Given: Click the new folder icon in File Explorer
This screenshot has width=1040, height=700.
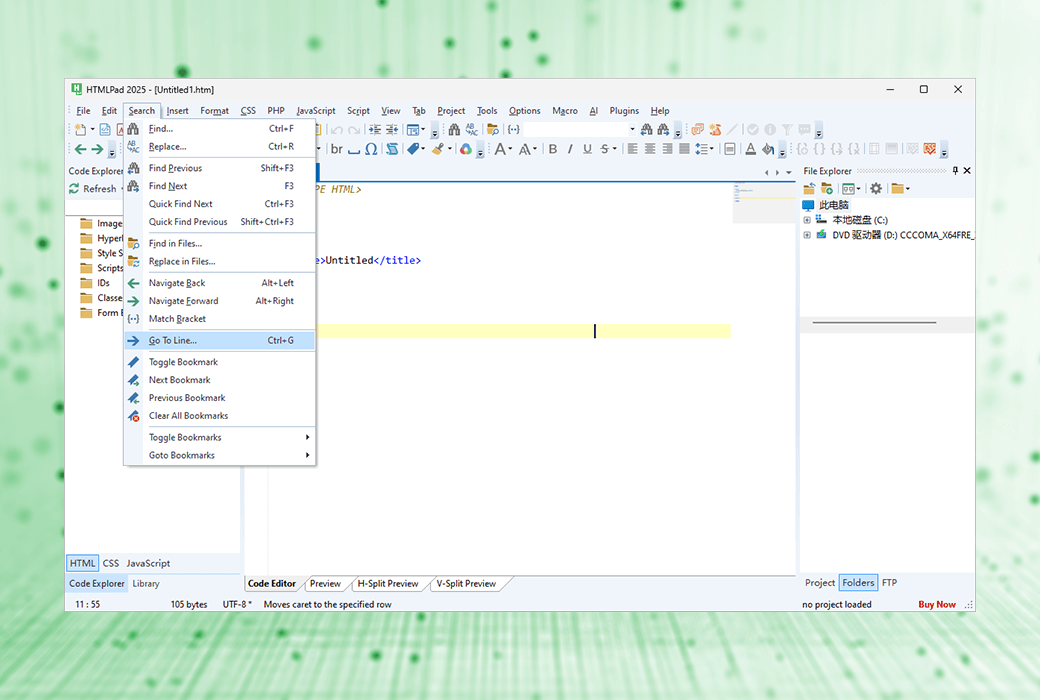Looking at the screenshot, I should tap(826, 188).
